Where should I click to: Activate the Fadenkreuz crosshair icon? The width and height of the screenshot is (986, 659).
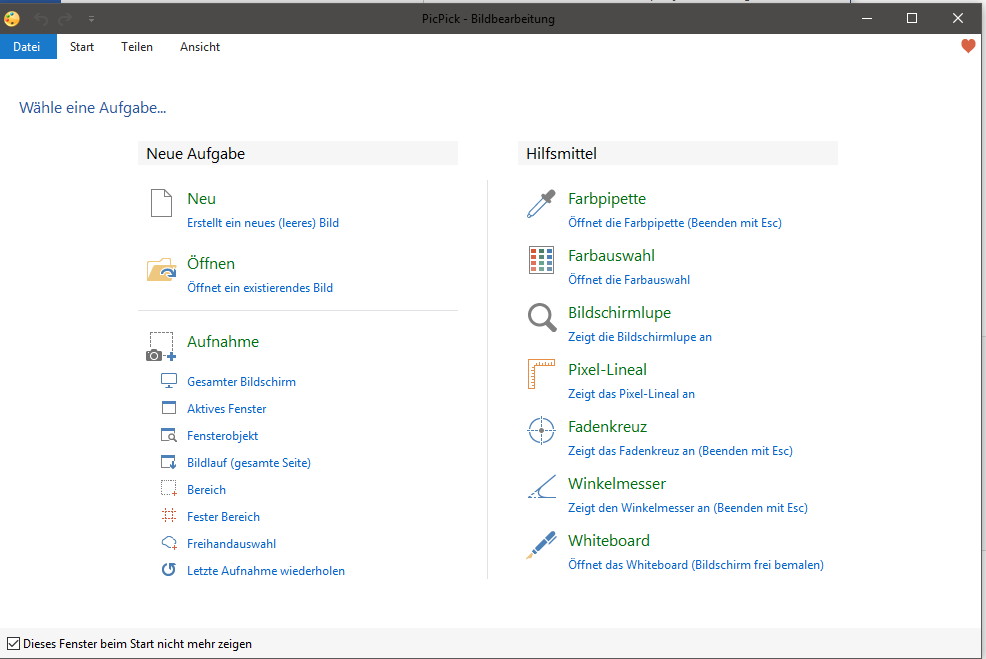(541, 431)
